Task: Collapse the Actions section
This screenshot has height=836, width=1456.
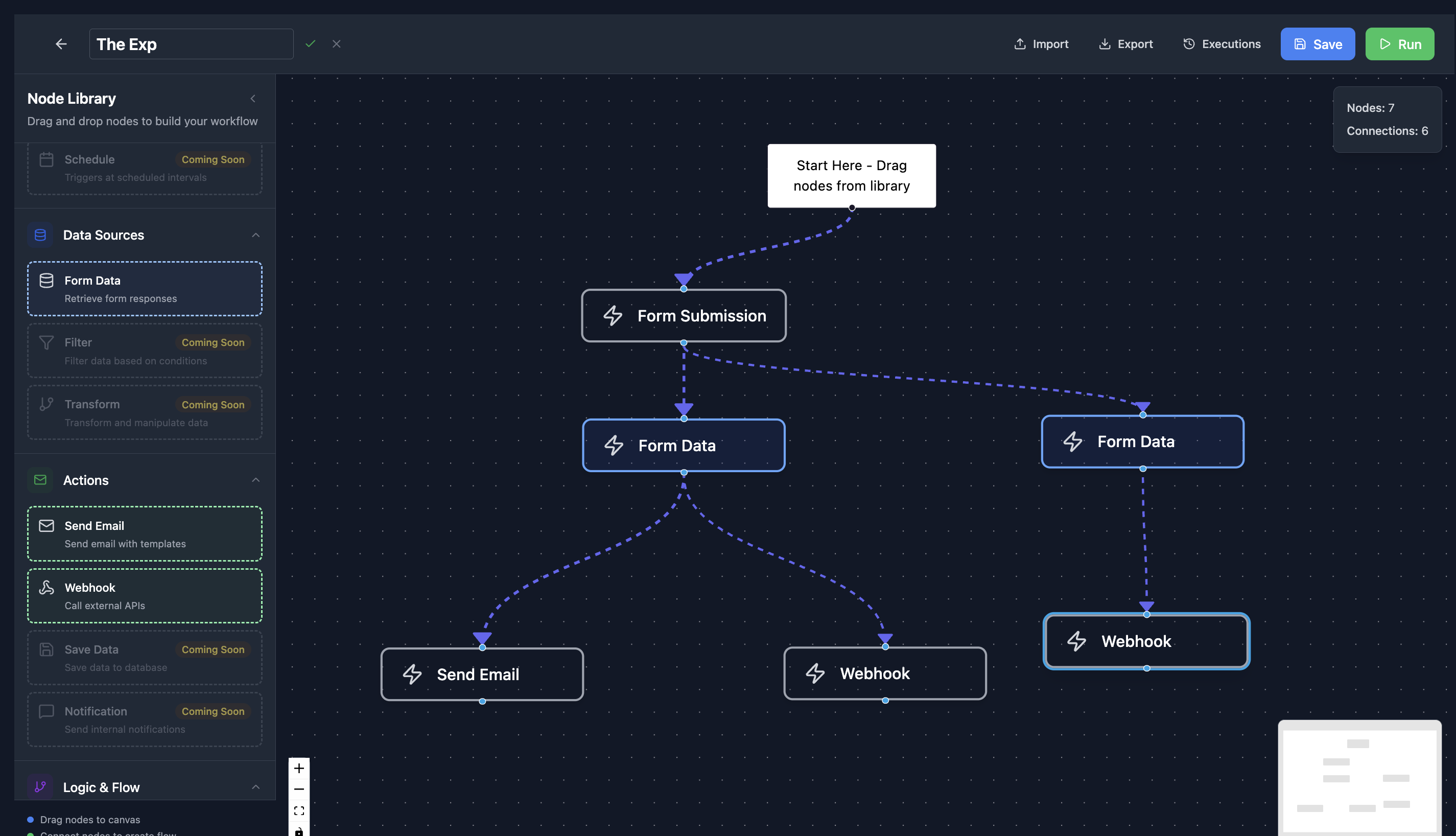Action: coord(256,480)
